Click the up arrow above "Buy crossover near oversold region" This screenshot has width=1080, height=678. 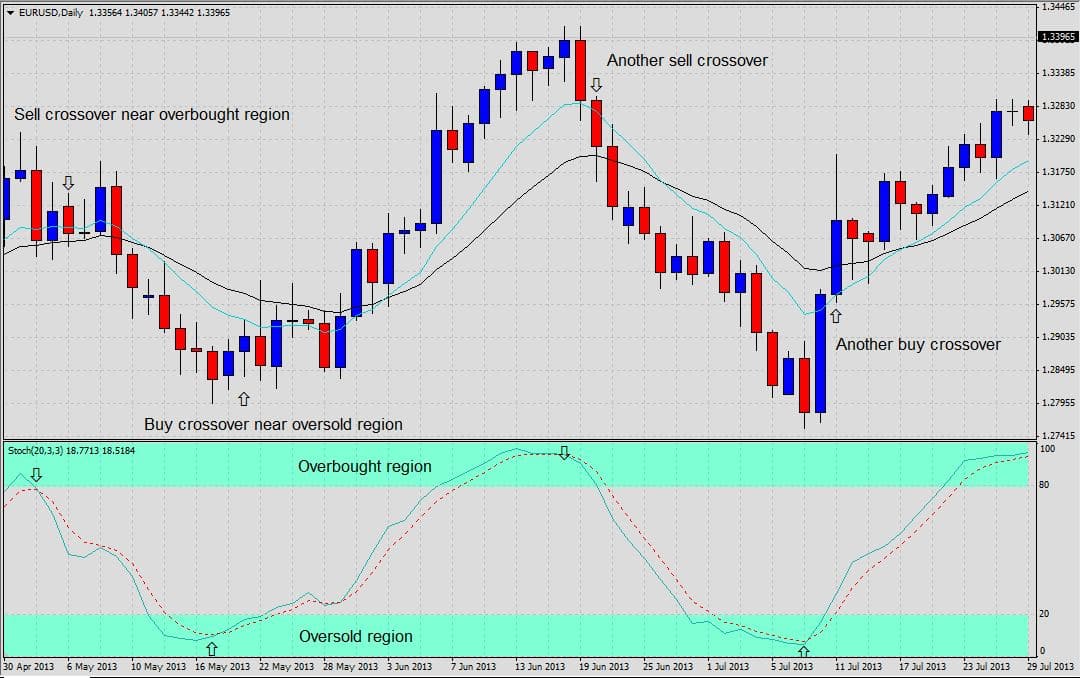245,397
